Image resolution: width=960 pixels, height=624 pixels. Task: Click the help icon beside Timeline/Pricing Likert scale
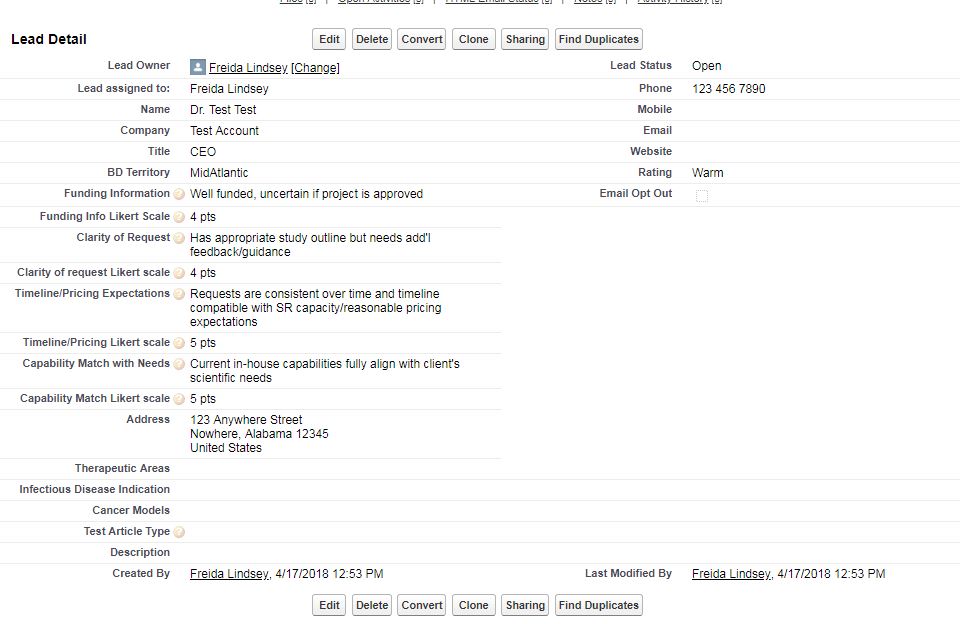(x=179, y=343)
